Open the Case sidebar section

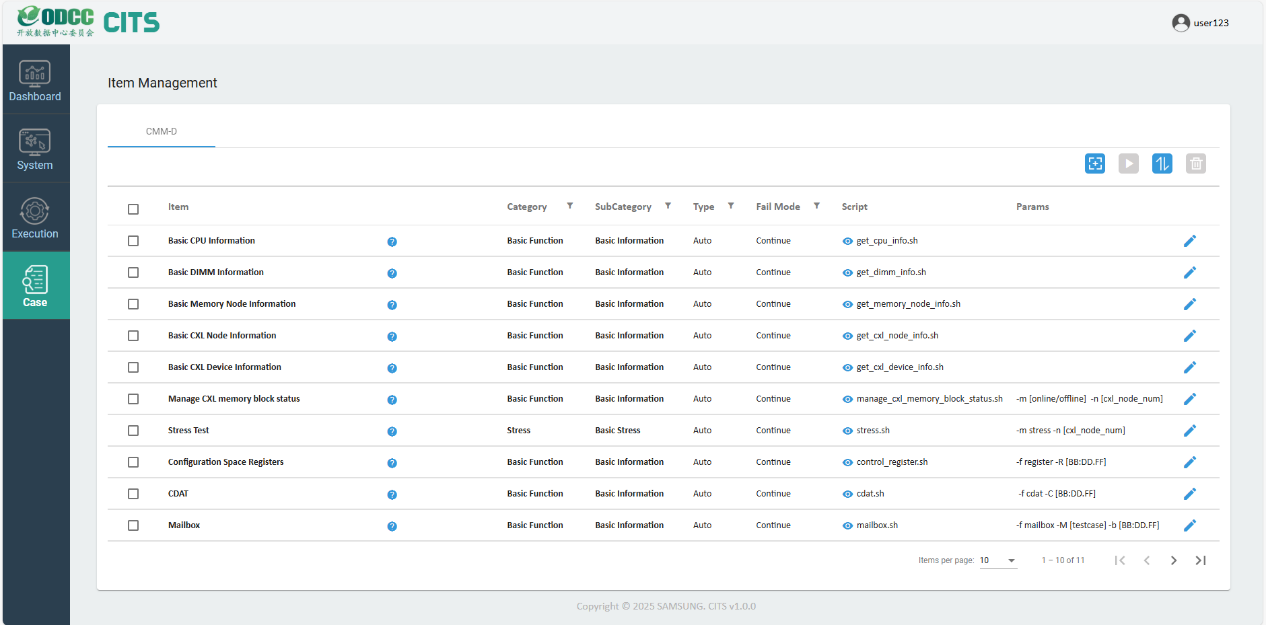pyautogui.click(x=35, y=286)
